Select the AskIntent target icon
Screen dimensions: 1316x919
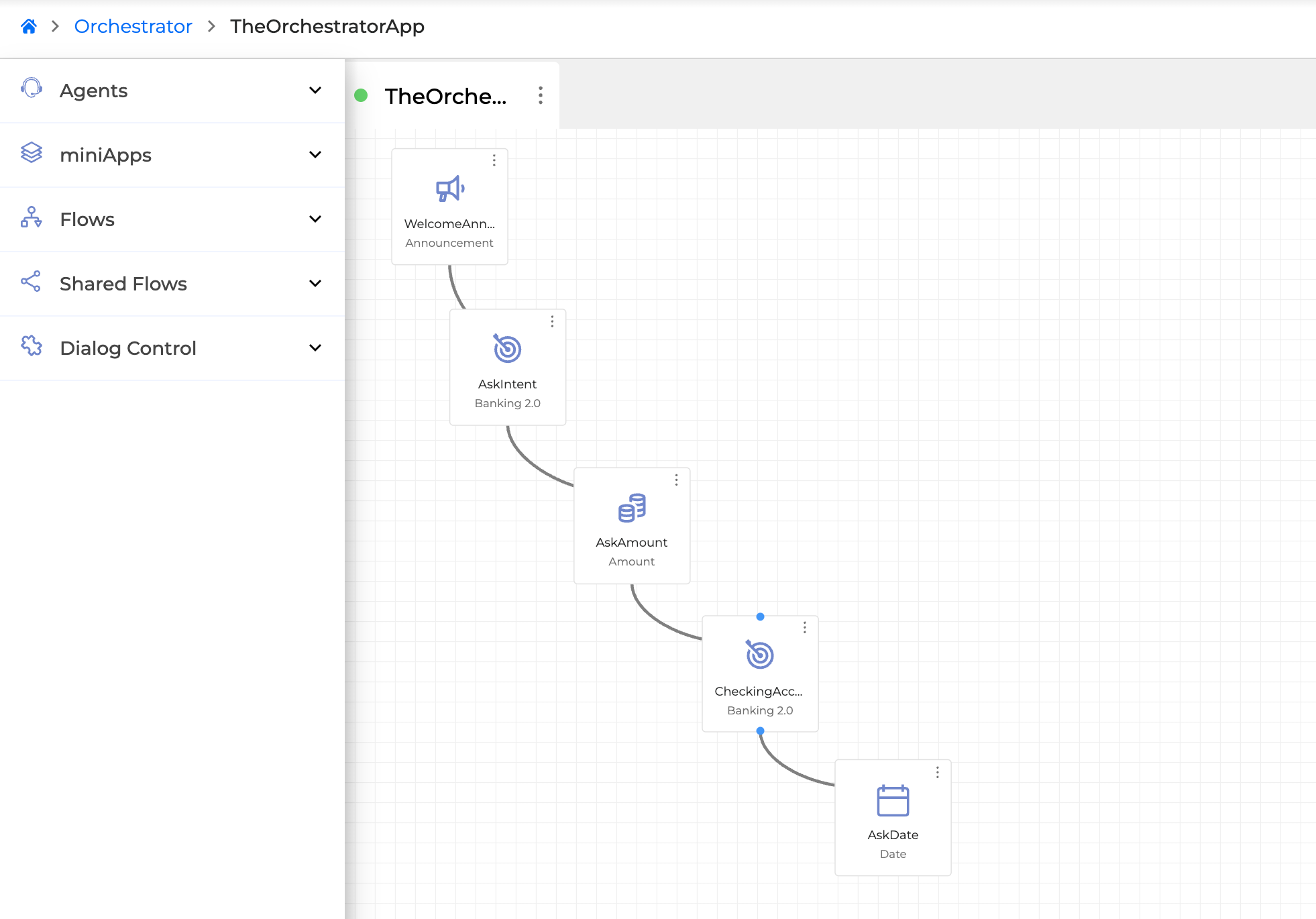click(x=507, y=349)
